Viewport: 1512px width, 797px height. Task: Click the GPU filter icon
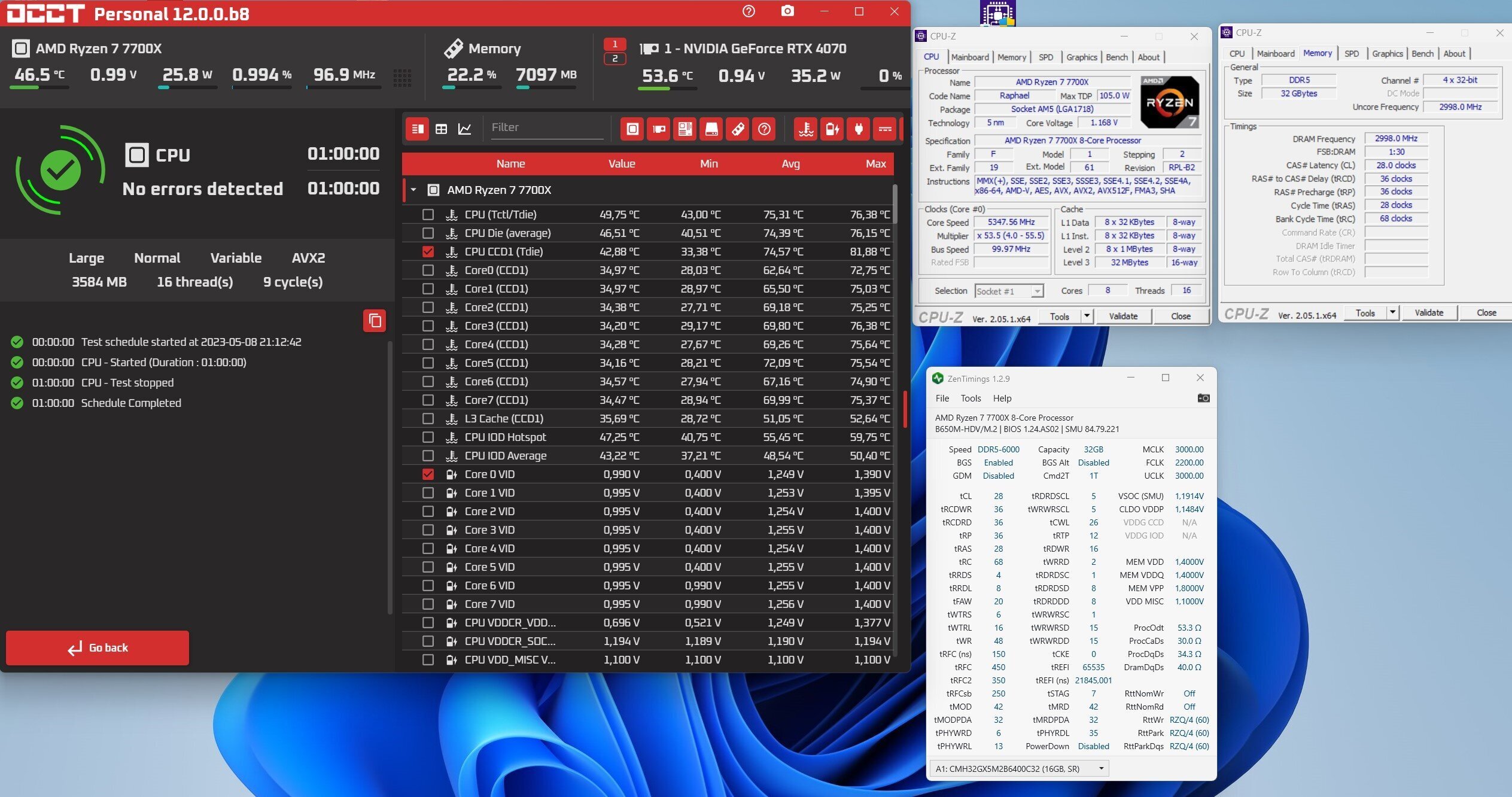tap(659, 129)
